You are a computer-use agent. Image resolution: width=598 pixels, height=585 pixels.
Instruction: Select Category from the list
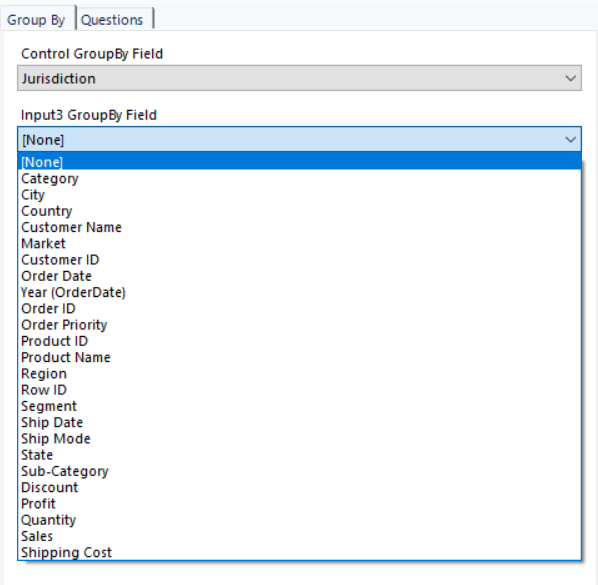click(299, 178)
